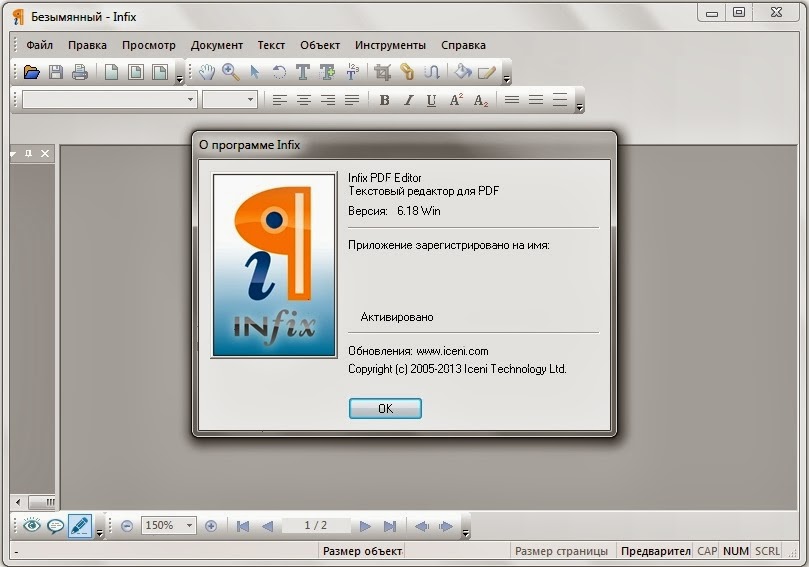Expand the tools toolbar overflow options
The width and height of the screenshot is (809, 567).
(506, 79)
